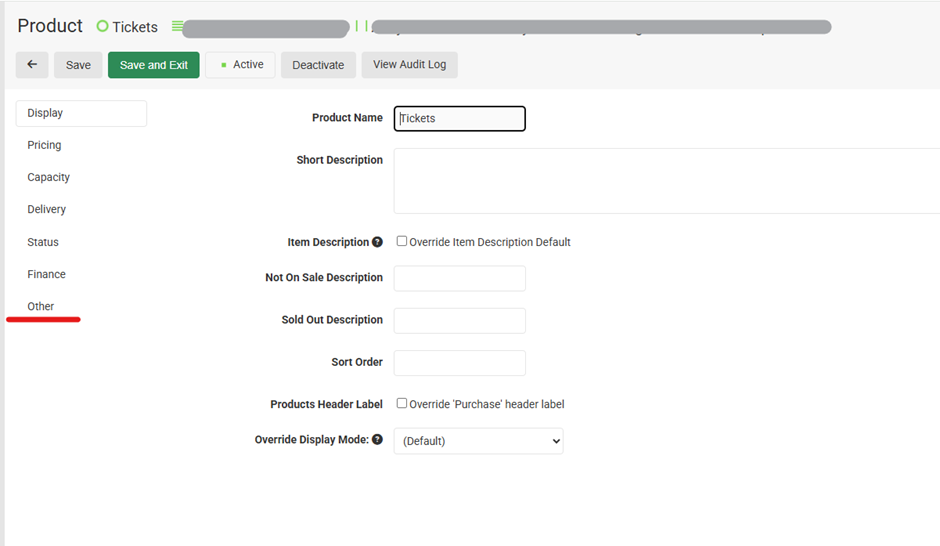Select the Delivery section
Image resolution: width=940 pixels, height=546 pixels.
pyautogui.click(x=46, y=209)
